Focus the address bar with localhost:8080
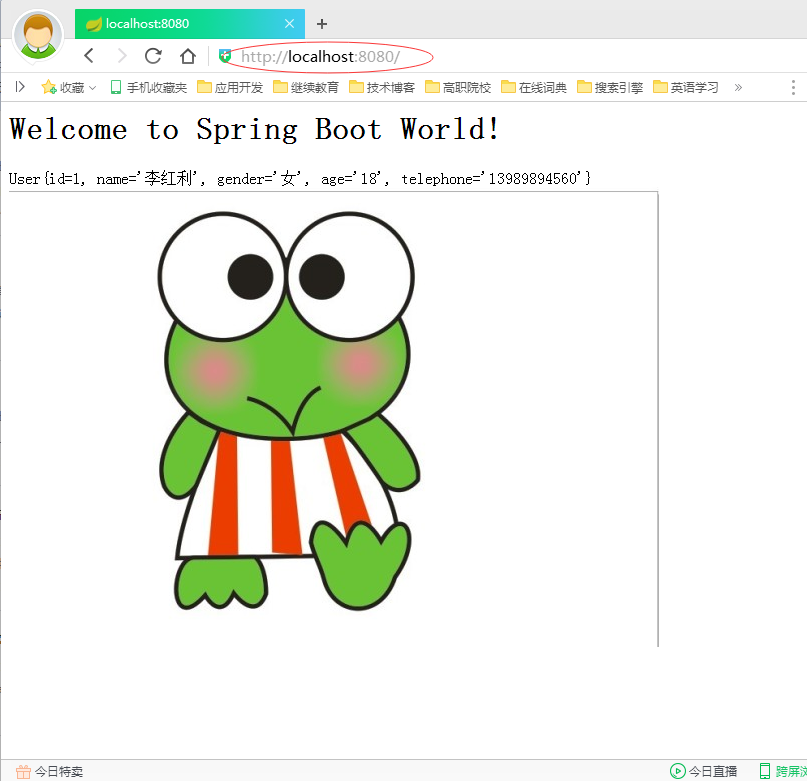The width and height of the screenshot is (807, 781). 320,56
